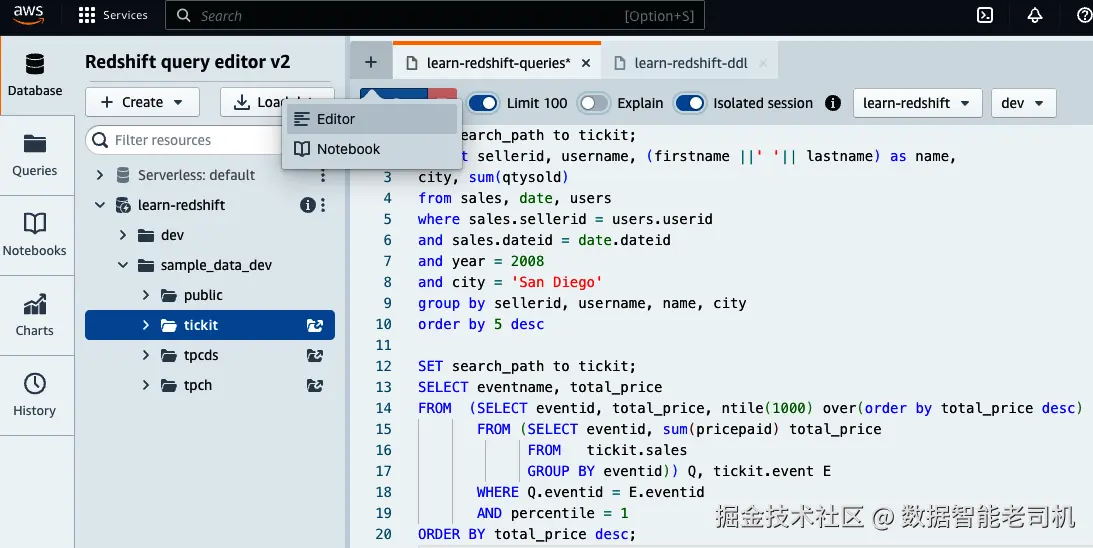Open the Database sidebar view
Screen dimensions: 1093x548
35,75
